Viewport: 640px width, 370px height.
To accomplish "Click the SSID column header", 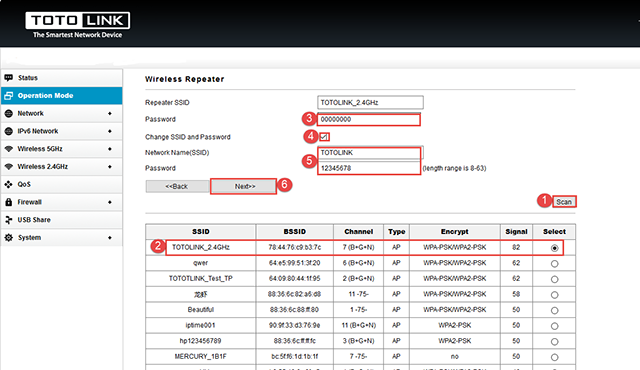I will click(201, 231).
